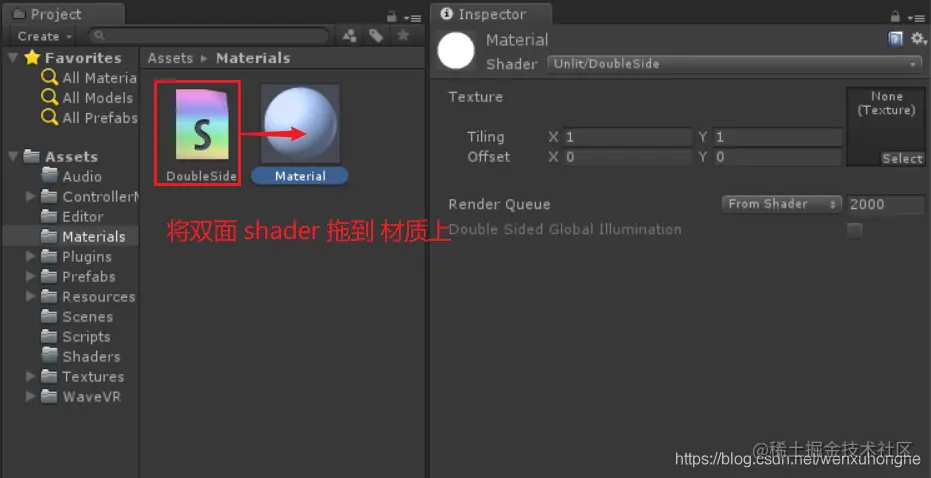Click the Assets root label in tree
The image size is (931, 478).
tap(71, 157)
